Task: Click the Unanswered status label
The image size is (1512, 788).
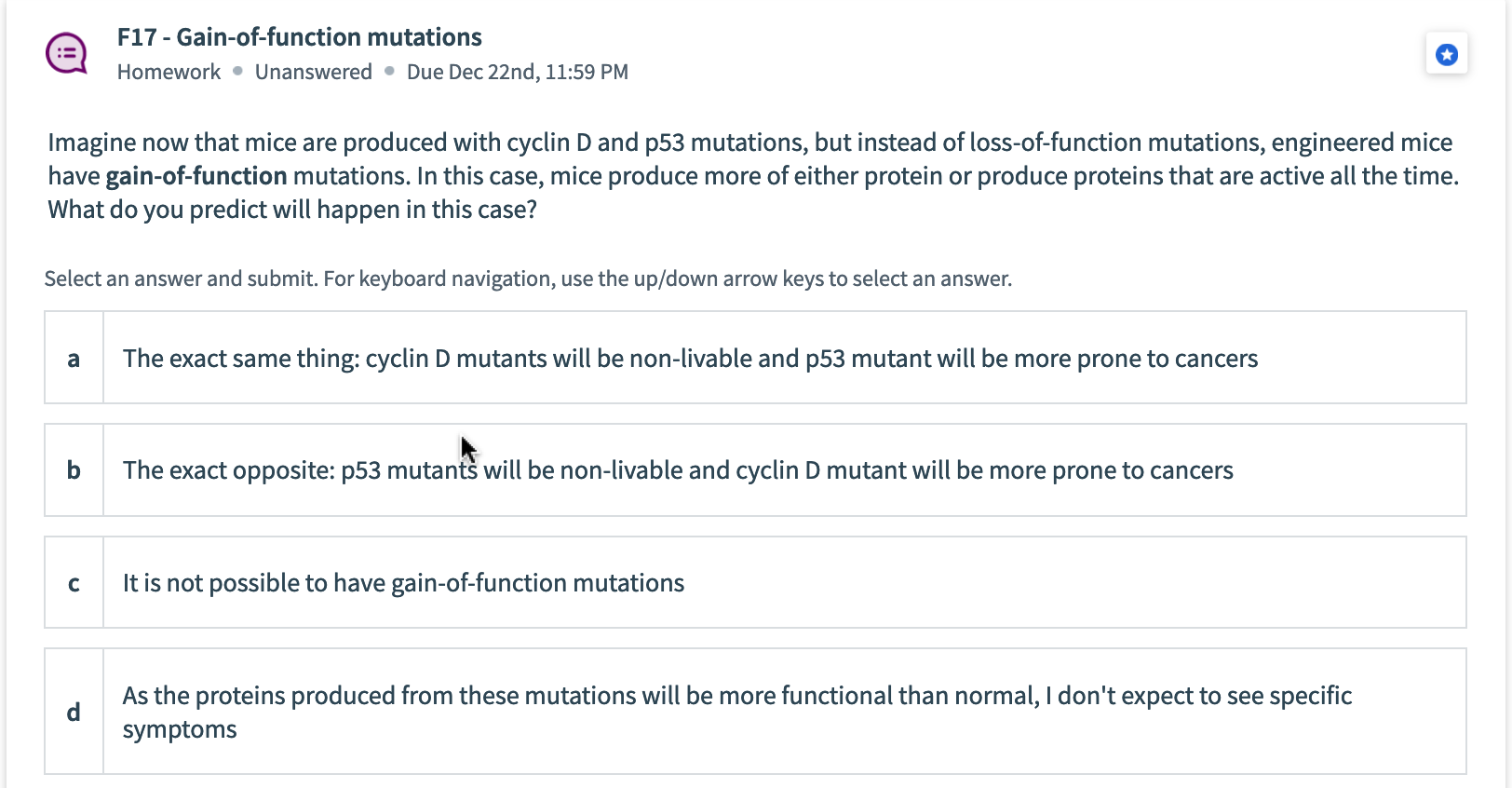Action: point(313,72)
